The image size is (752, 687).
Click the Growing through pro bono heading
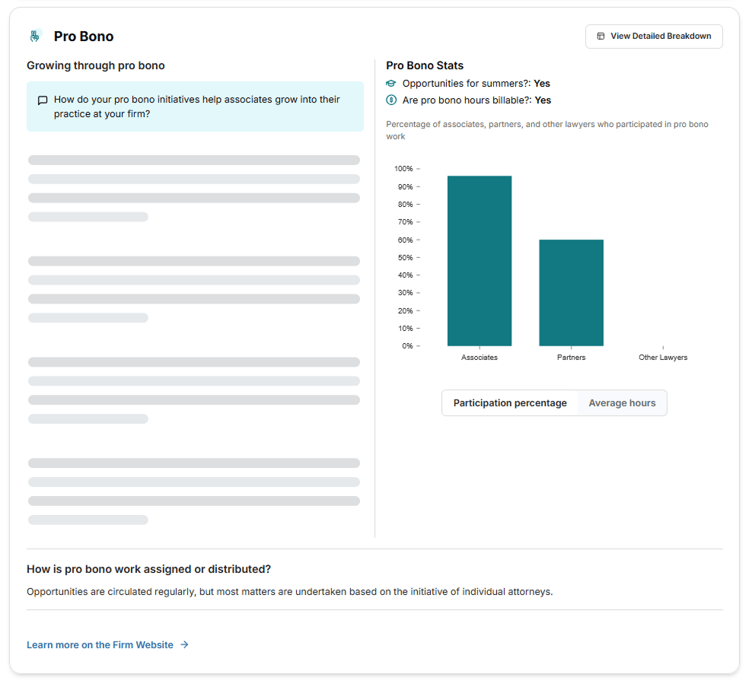coord(96,66)
